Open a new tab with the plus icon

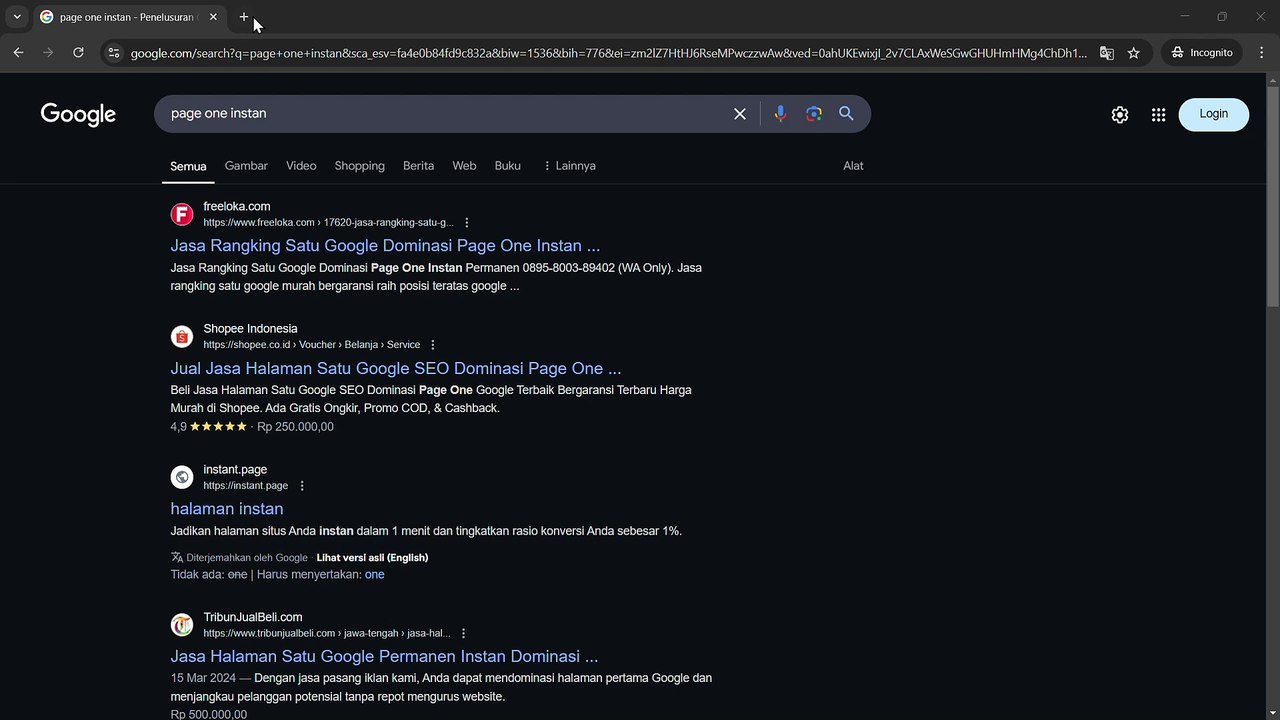coord(244,17)
